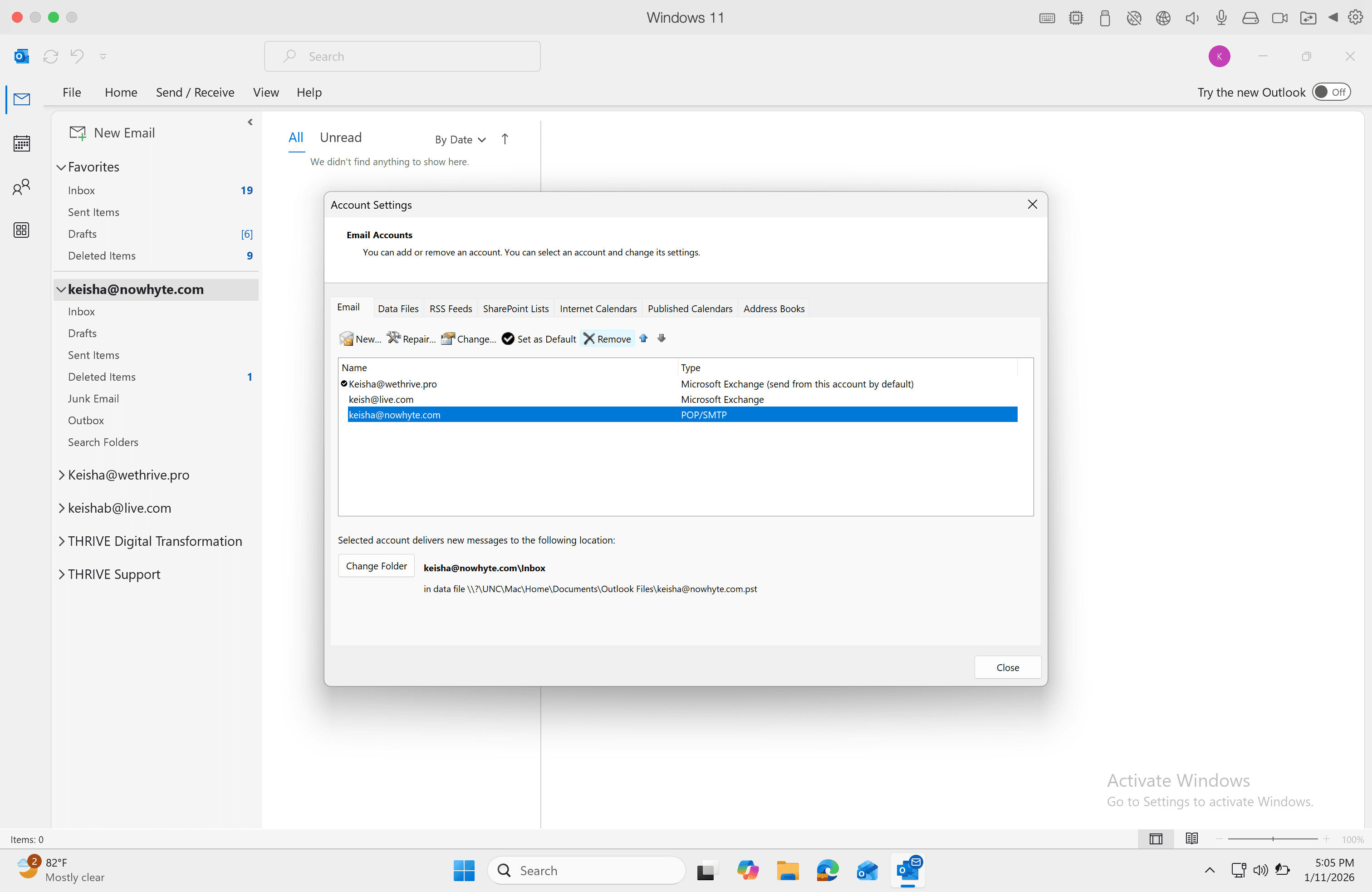Toggle Try the new Outlook switch
This screenshot has height=892, width=1372.
pyautogui.click(x=1331, y=92)
